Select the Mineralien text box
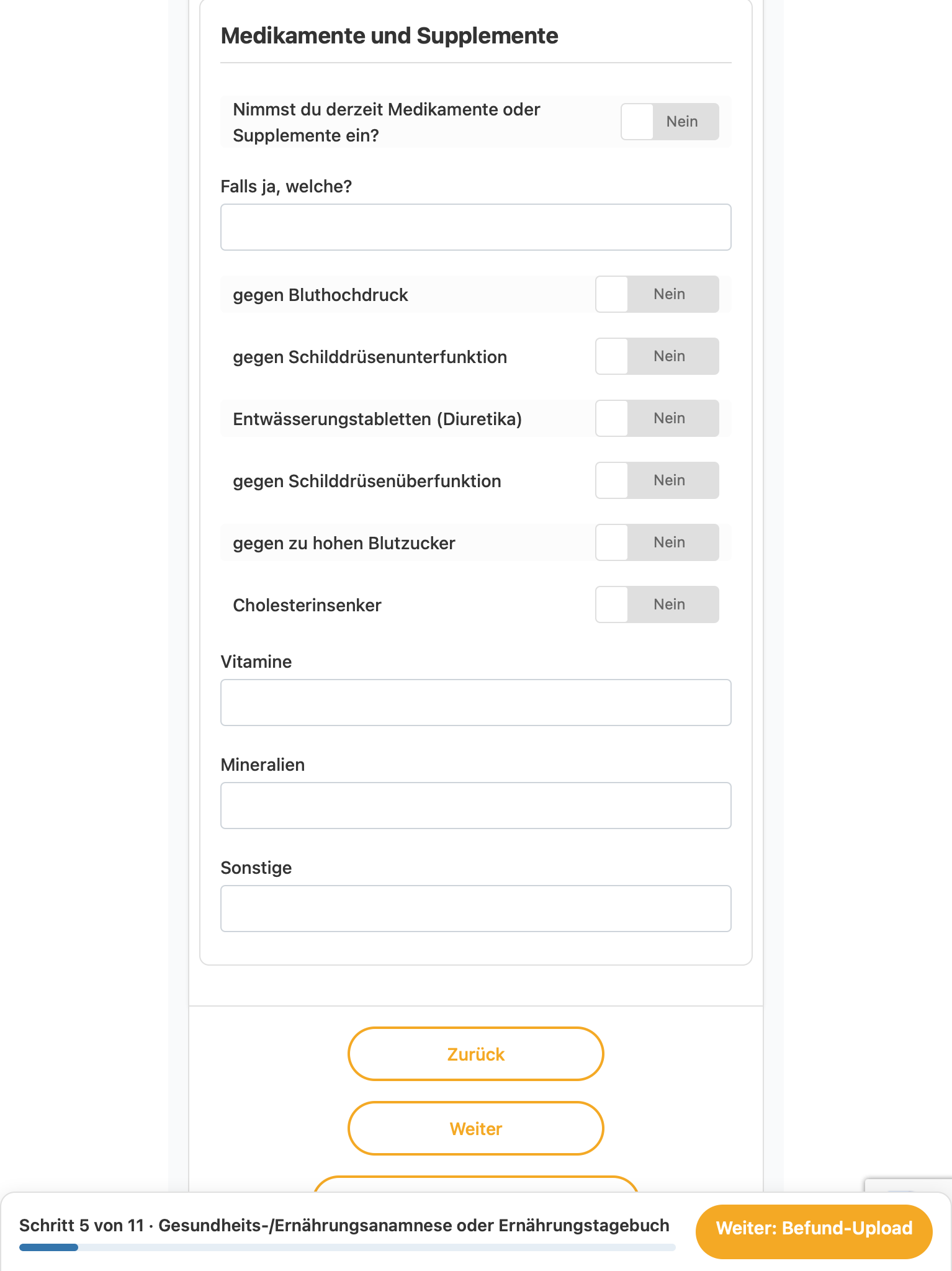The image size is (952, 1271). [x=476, y=806]
